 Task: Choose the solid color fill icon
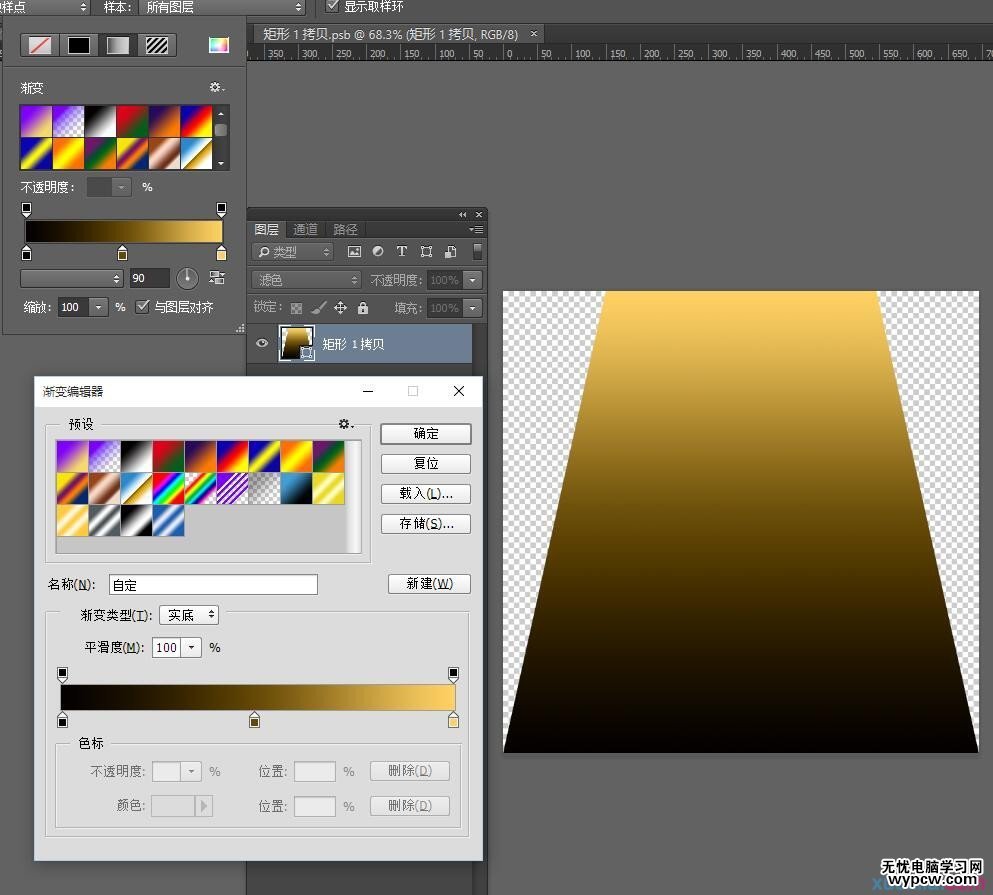79,45
